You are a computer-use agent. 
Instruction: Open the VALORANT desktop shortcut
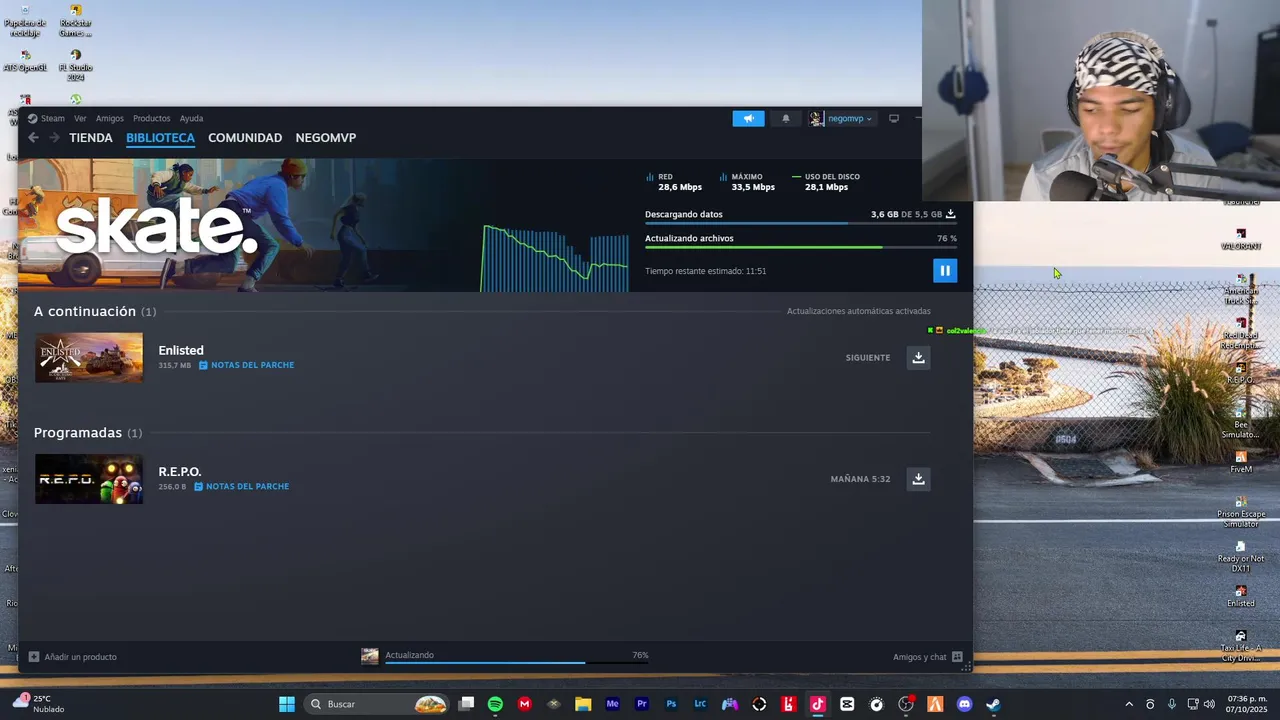(x=1241, y=239)
